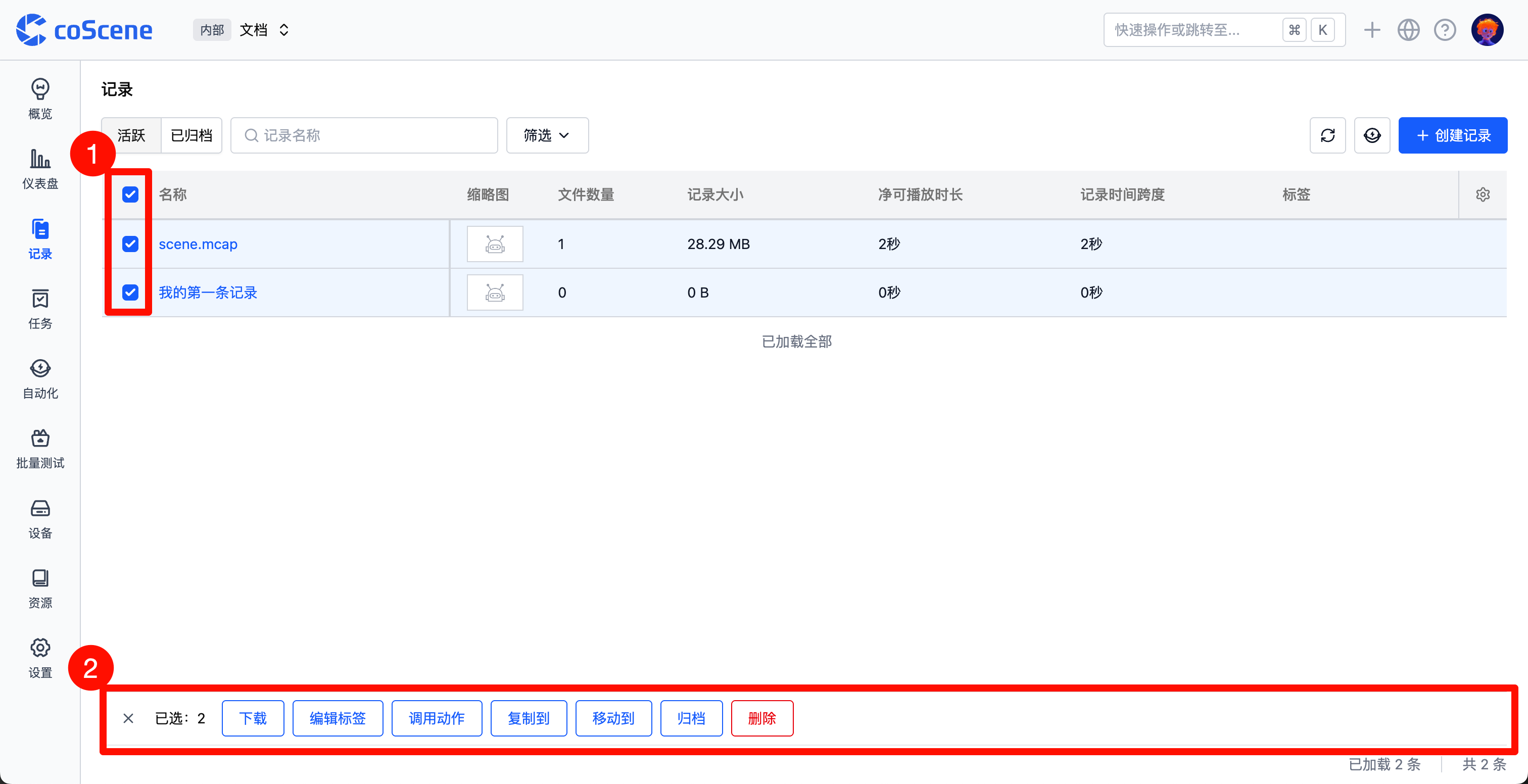1528x784 pixels.
Task: Select the 活跃 tab
Action: point(130,135)
